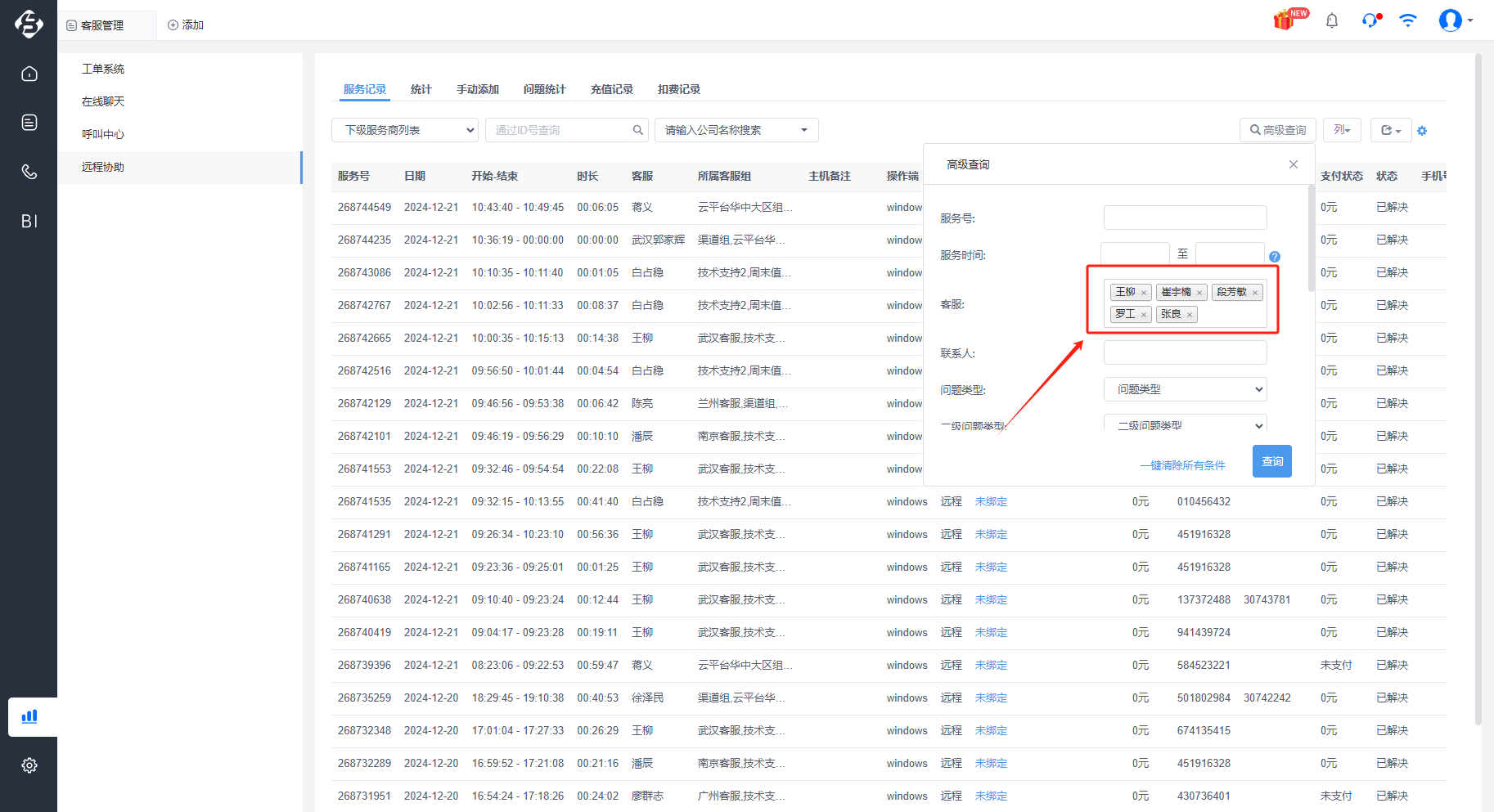Click the blue 查询 button
The height and width of the screenshot is (812, 1494).
pos(1272,461)
